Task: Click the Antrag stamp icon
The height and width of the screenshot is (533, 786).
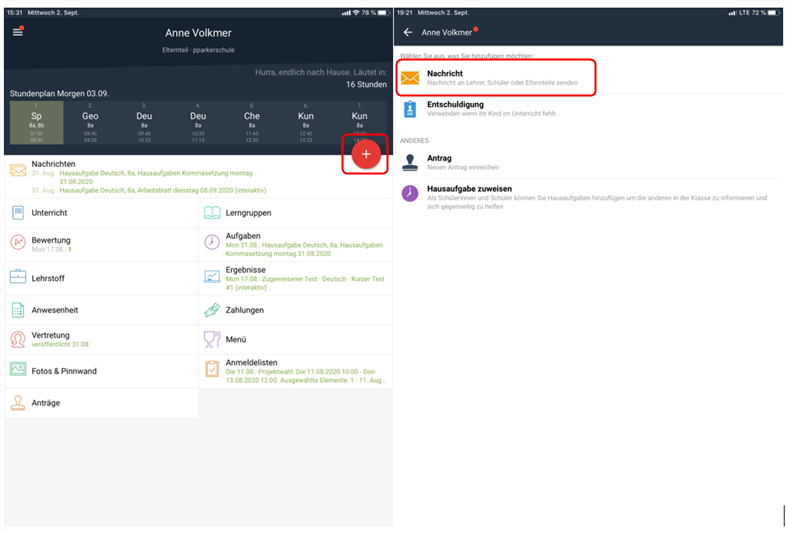Action: pyautogui.click(x=410, y=162)
